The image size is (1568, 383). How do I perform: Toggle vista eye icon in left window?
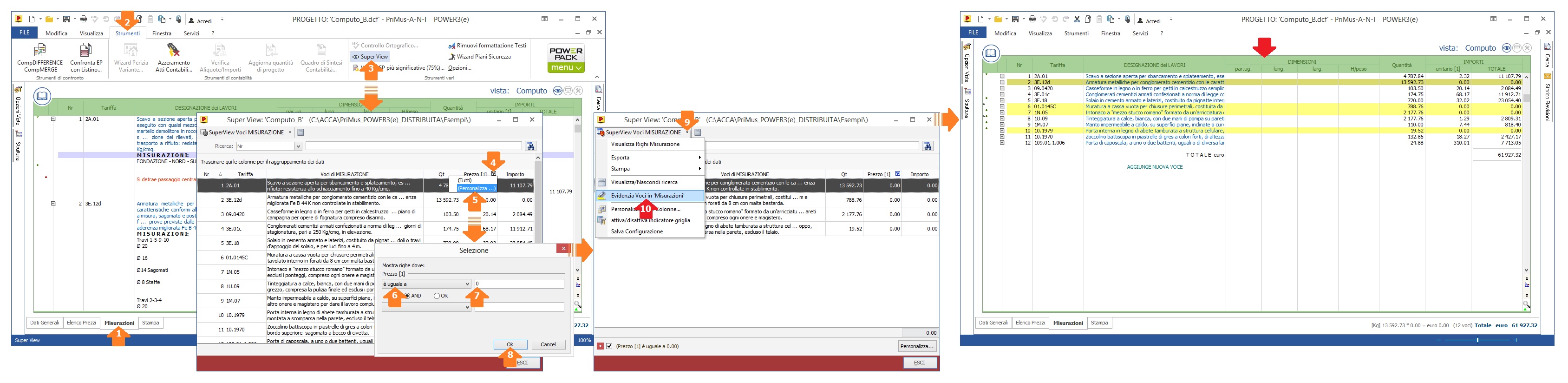(557, 91)
